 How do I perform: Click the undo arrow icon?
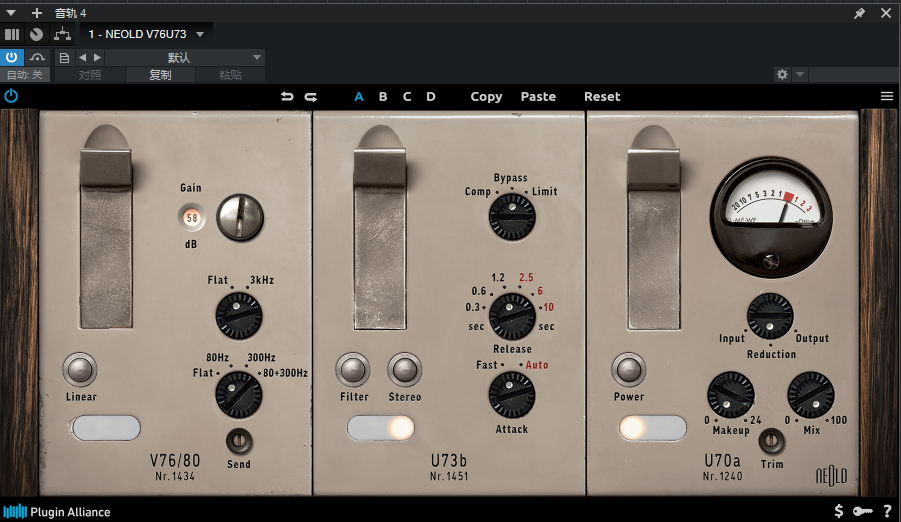[x=287, y=97]
